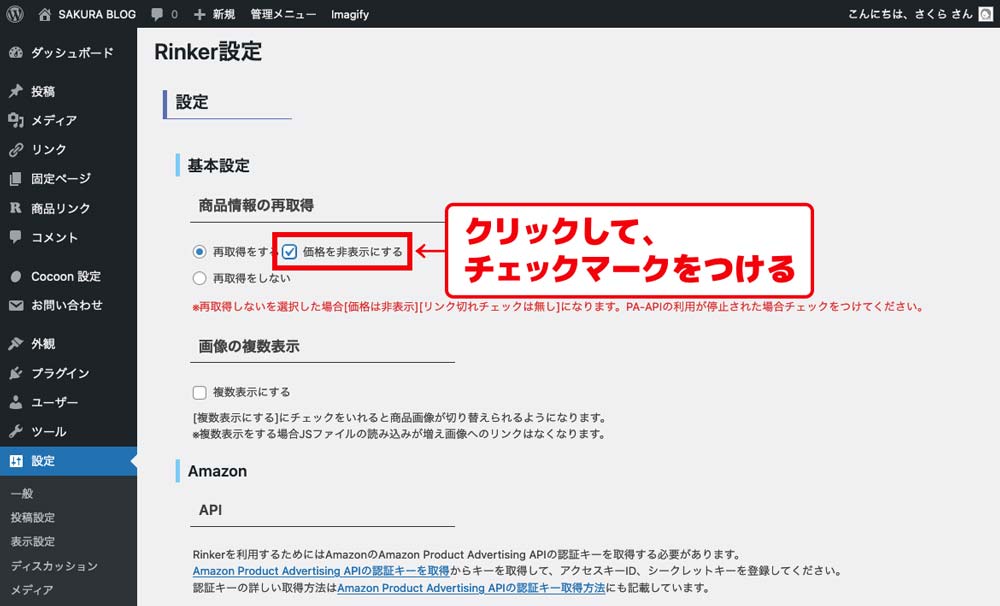Click the 商品リンク R icon
The height and width of the screenshot is (606, 1000).
[16, 208]
